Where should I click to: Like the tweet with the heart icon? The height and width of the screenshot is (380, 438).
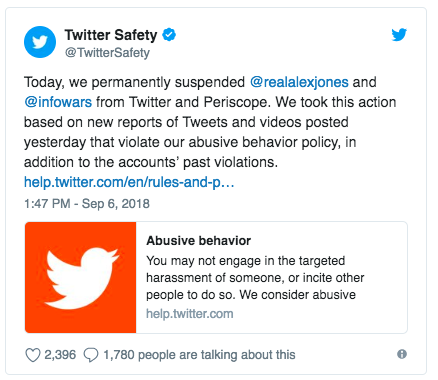[x=33, y=355]
